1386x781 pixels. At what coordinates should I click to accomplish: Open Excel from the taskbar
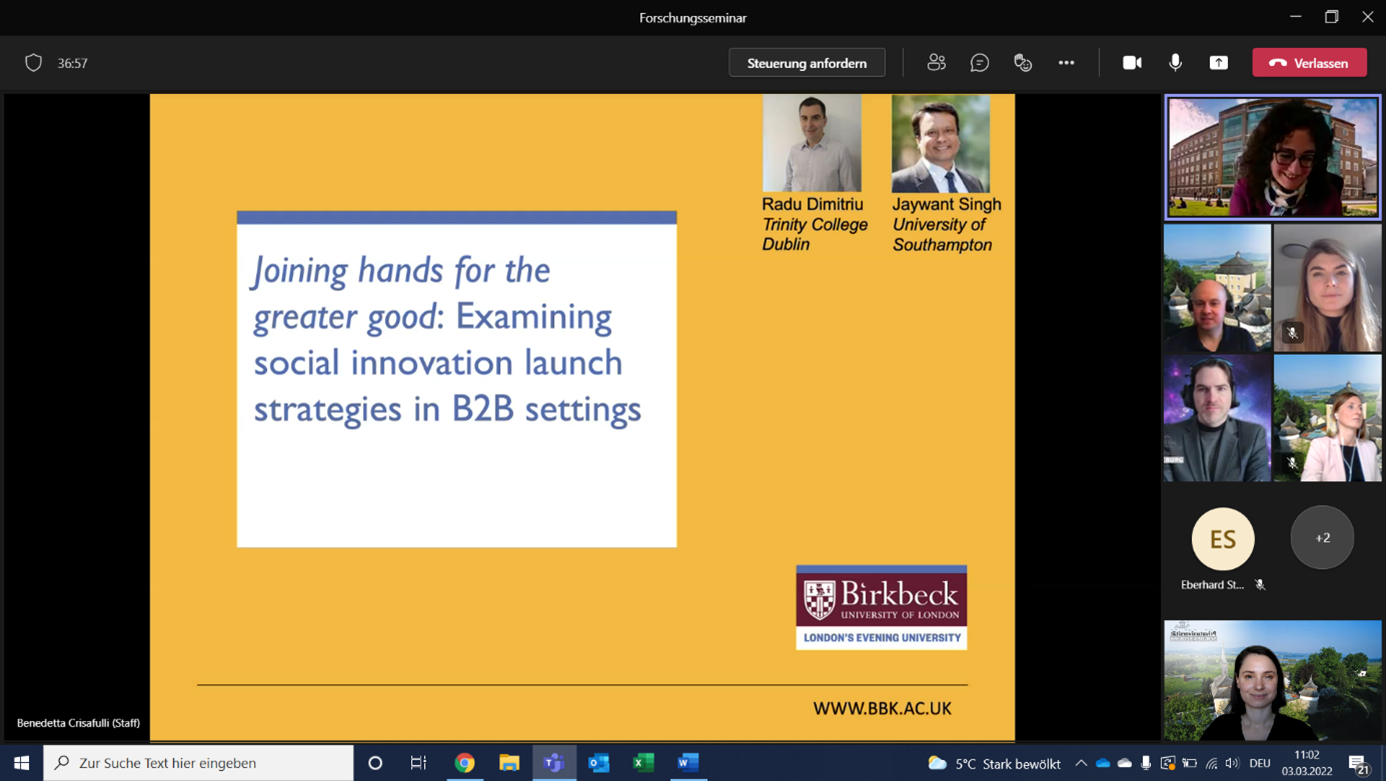coord(643,763)
